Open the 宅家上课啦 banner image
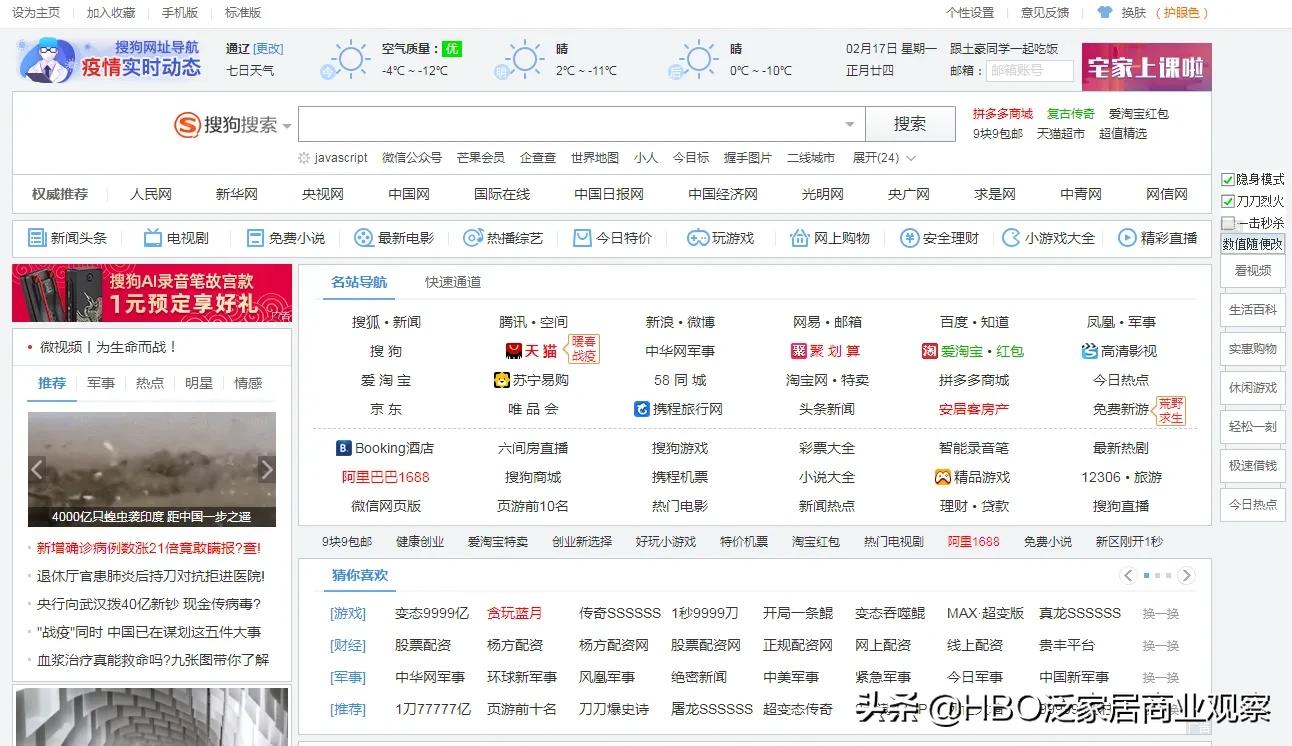Screen dimensions: 1292x746 [1146, 67]
